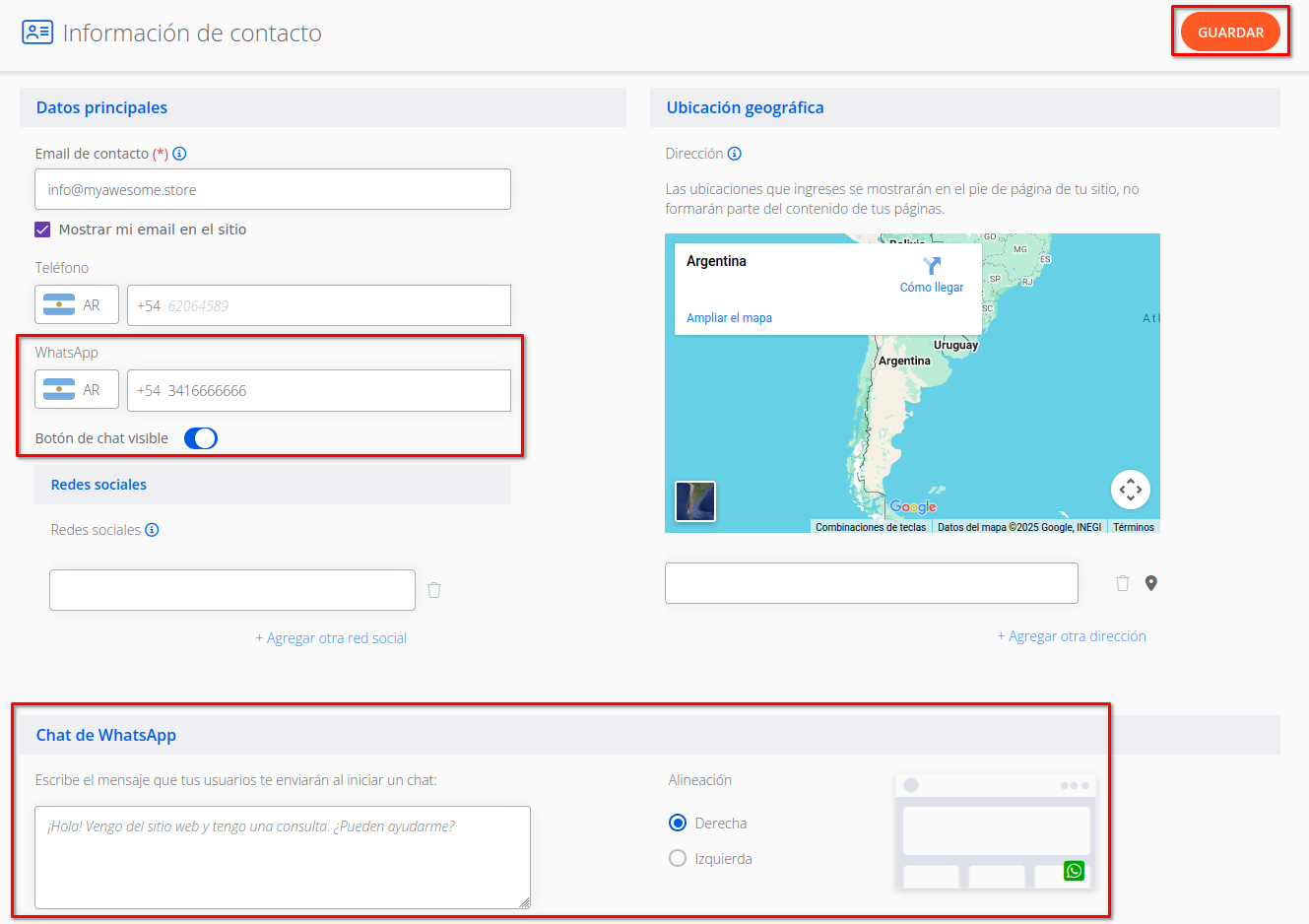Image resolution: width=1309 pixels, height=924 pixels.
Task: Click the green WhatsApp icon in preview
Action: tap(1074, 871)
